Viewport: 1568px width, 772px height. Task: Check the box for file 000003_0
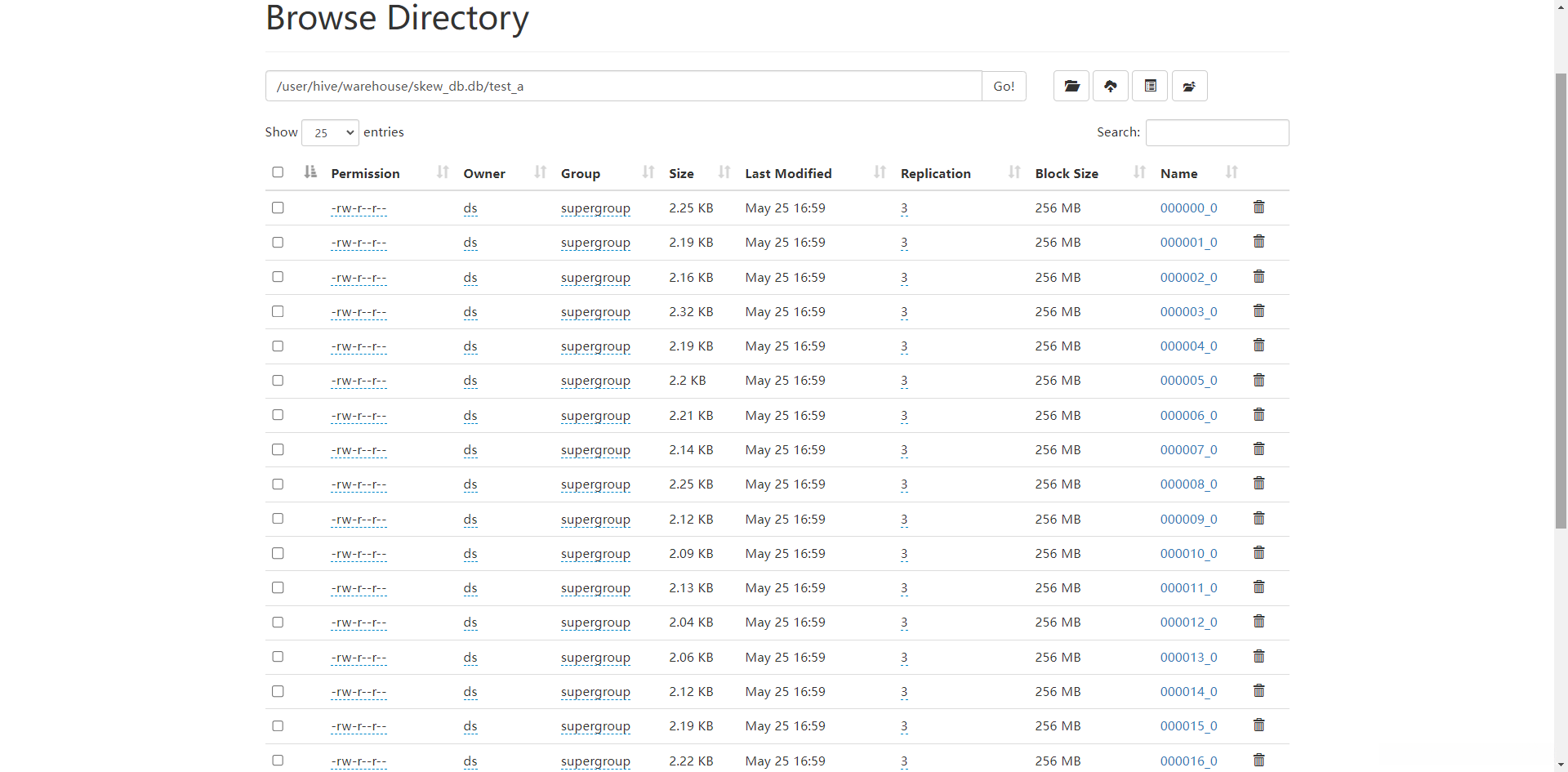pyautogui.click(x=278, y=311)
